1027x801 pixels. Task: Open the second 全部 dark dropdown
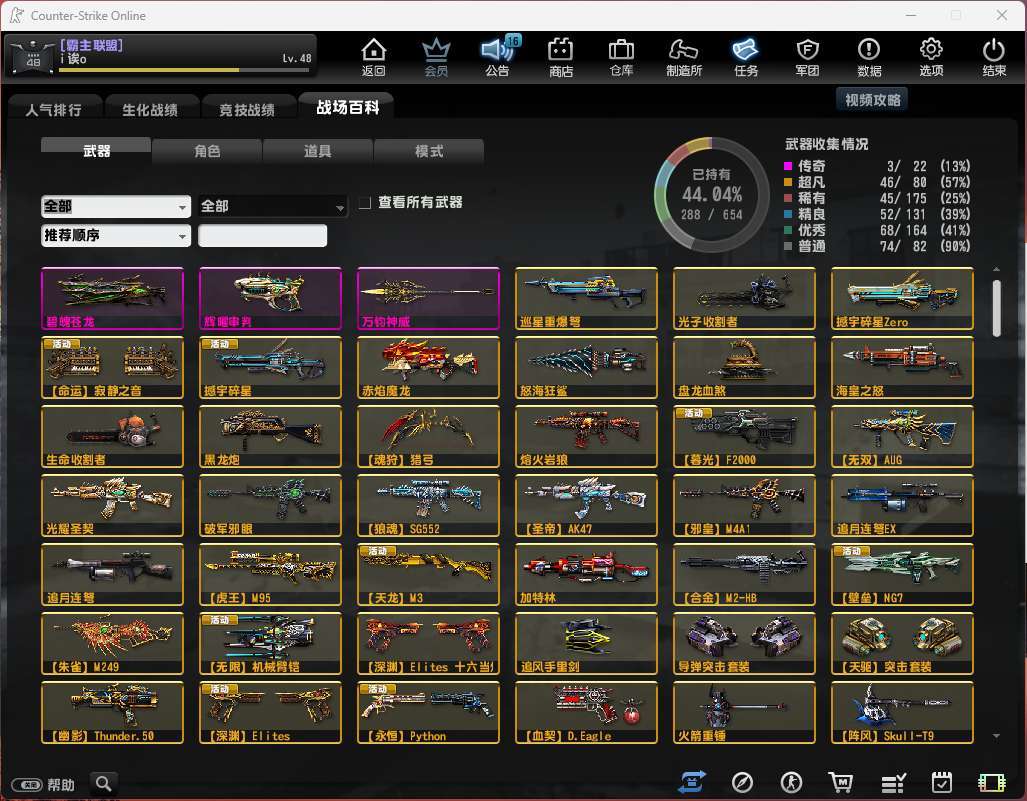[x=272, y=206]
